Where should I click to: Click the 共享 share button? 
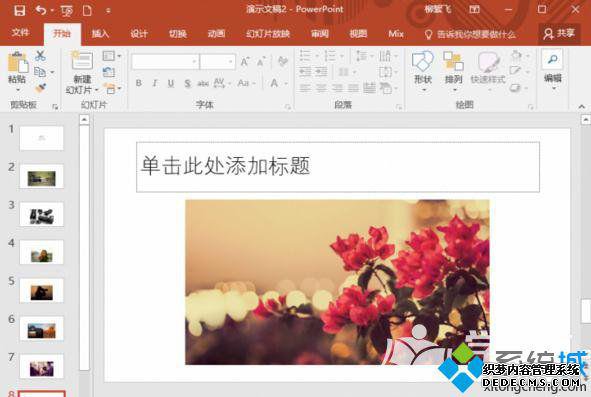[559, 34]
